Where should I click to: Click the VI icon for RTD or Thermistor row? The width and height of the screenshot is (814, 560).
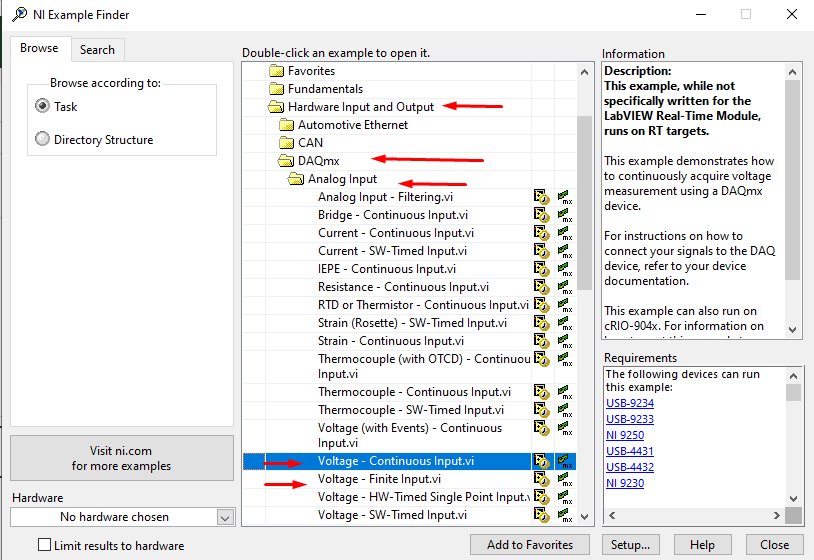pyautogui.click(x=541, y=305)
